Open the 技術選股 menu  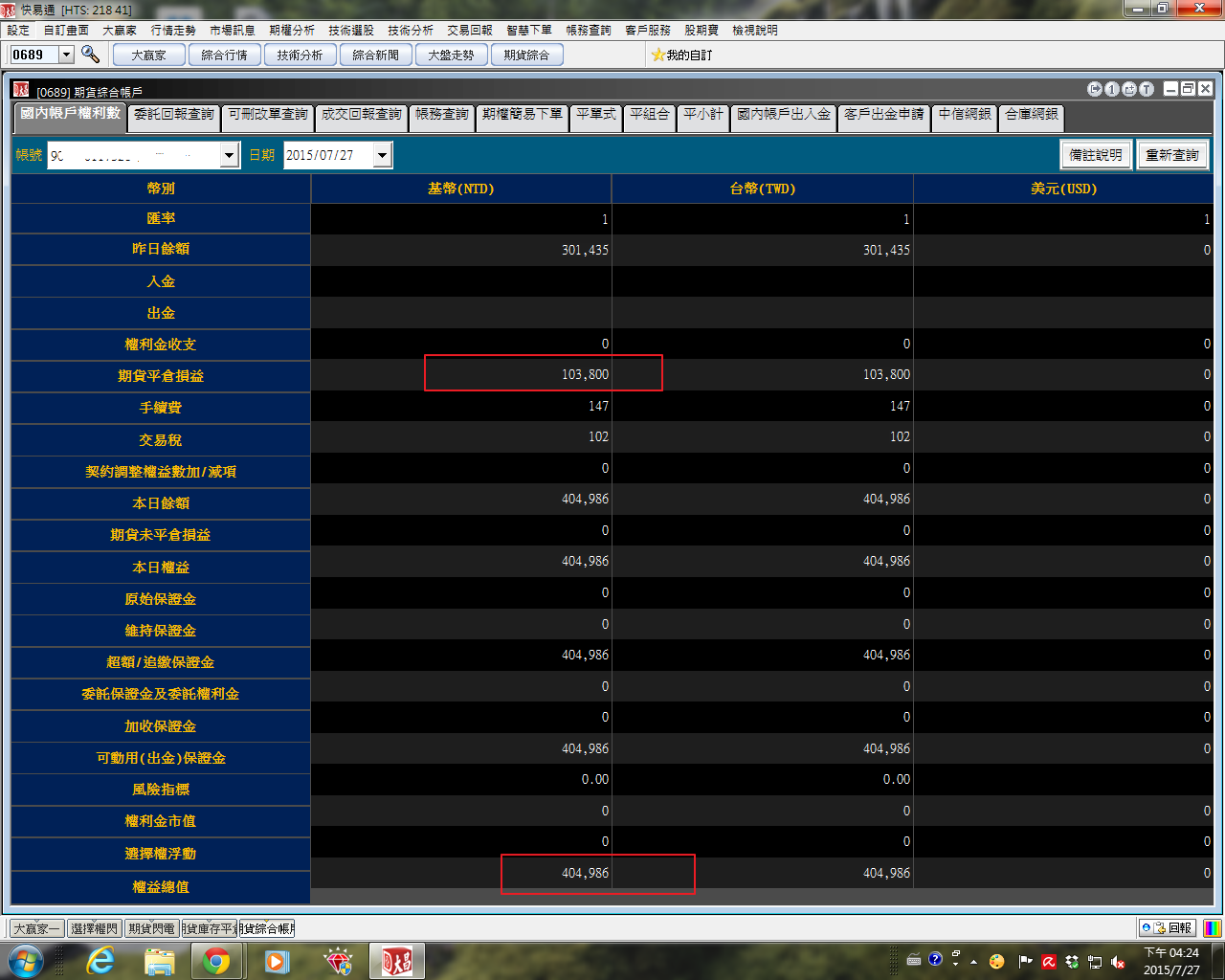(x=351, y=31)
